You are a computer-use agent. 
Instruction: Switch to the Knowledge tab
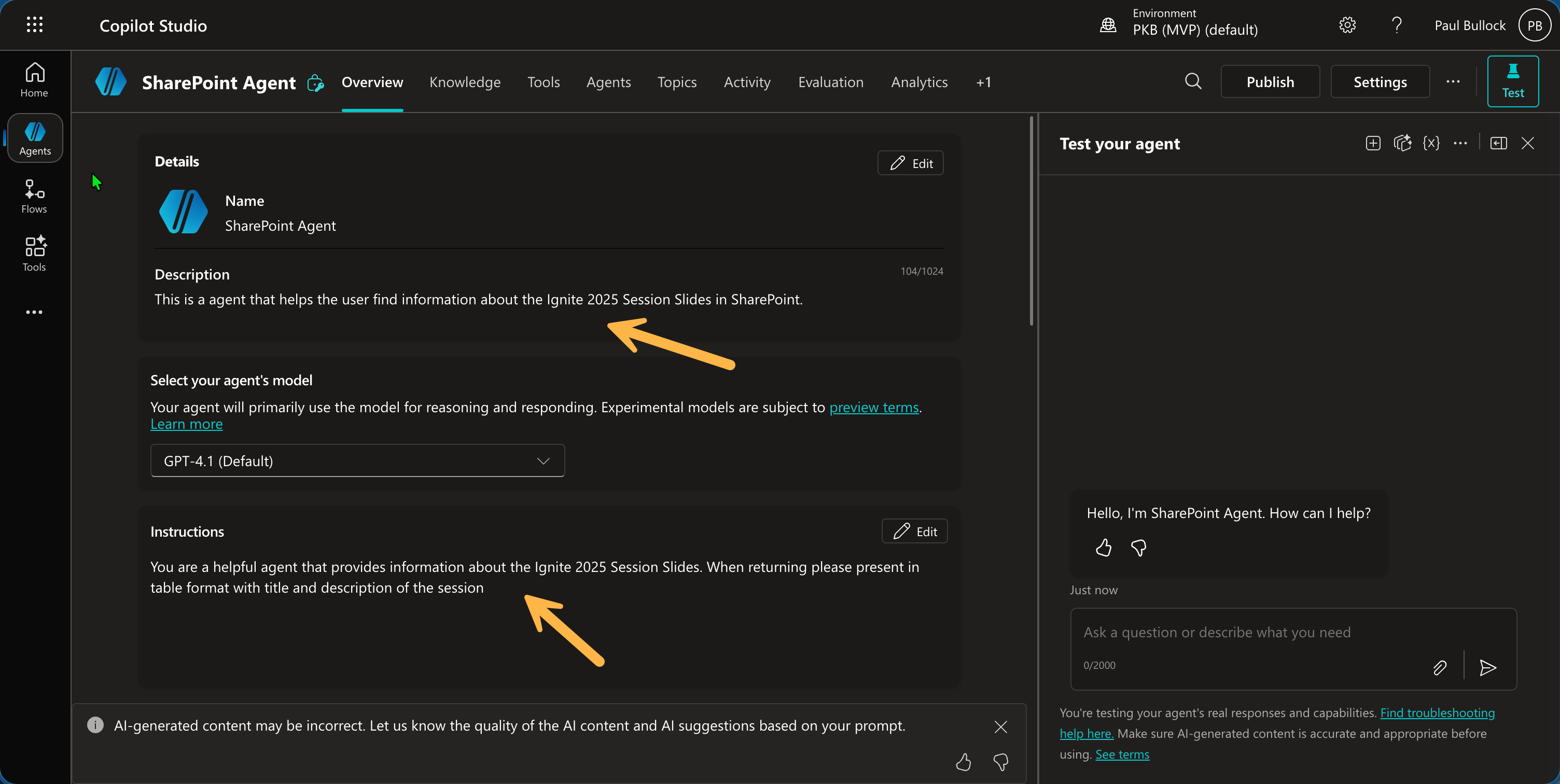(x=465, y=82)
